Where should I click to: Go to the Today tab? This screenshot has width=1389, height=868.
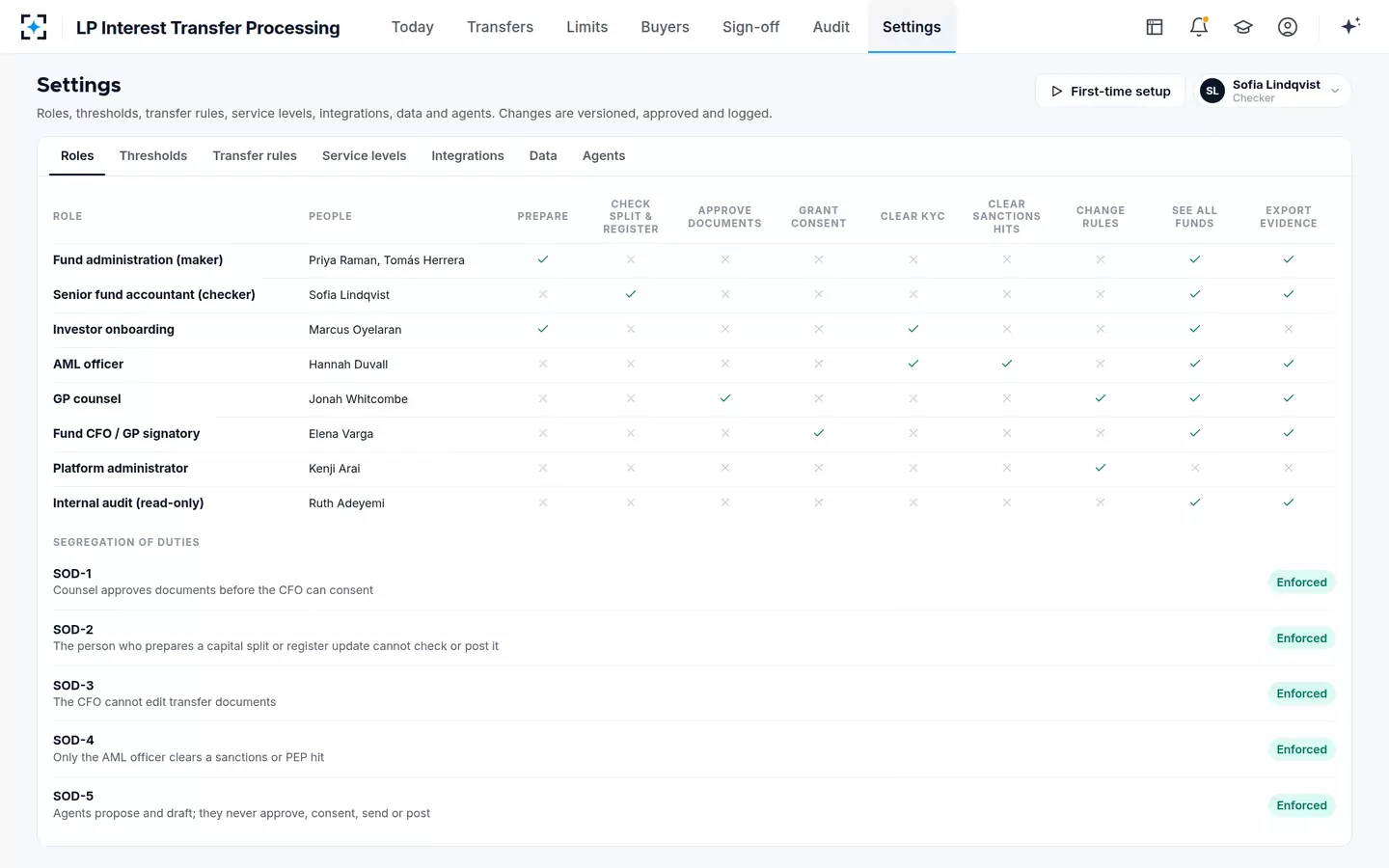click(413, 27)
